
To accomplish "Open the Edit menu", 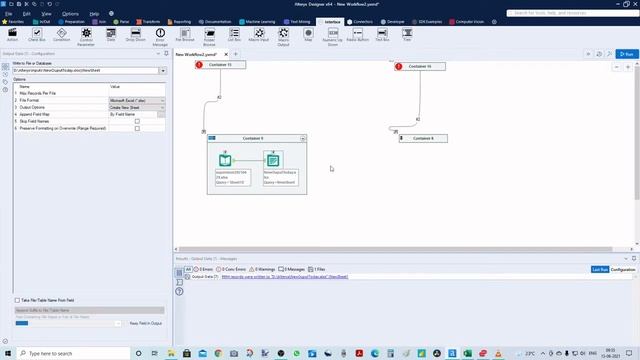I will [27, 13].
